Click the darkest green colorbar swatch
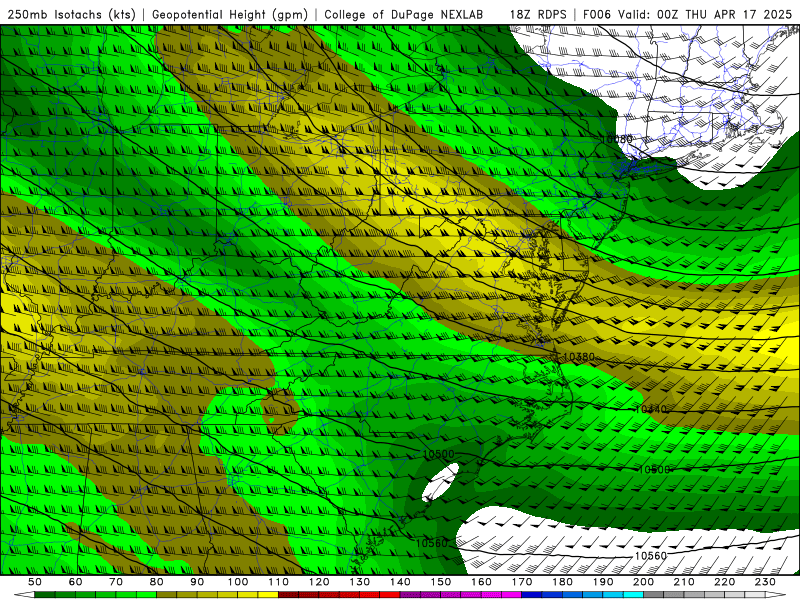800x600 pixels. coord(45,595)
